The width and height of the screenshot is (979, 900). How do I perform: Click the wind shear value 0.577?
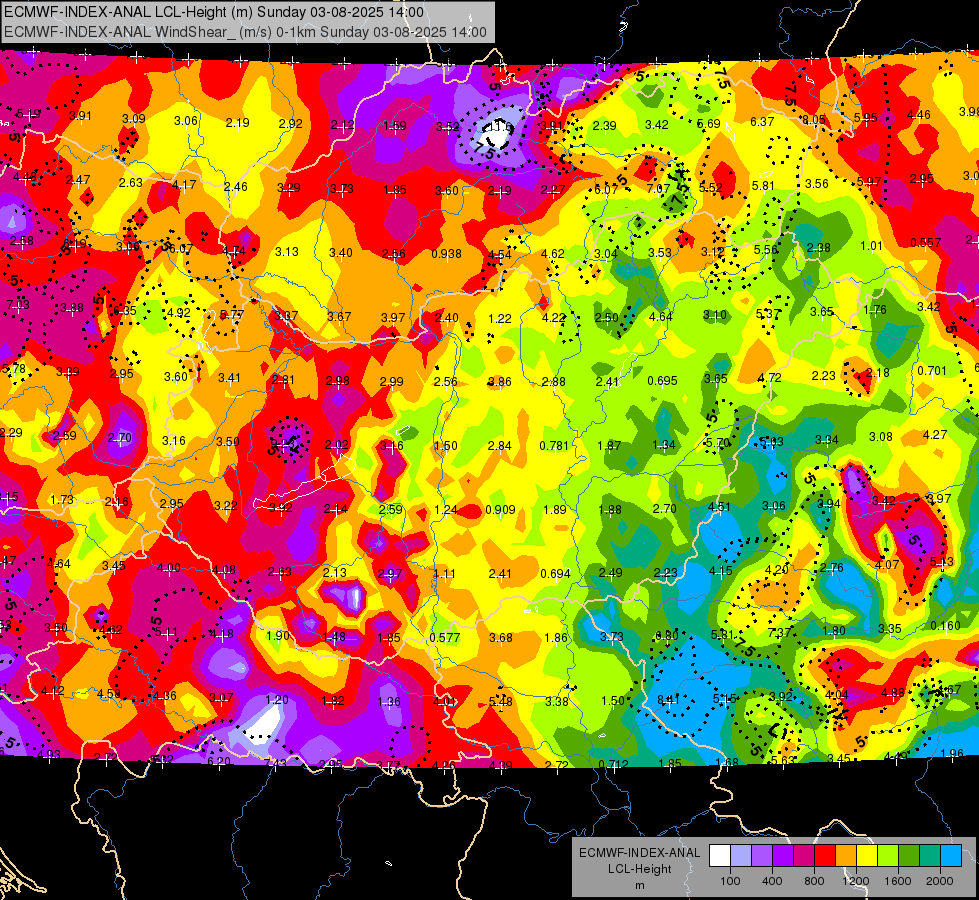click(x=445, y=638)
